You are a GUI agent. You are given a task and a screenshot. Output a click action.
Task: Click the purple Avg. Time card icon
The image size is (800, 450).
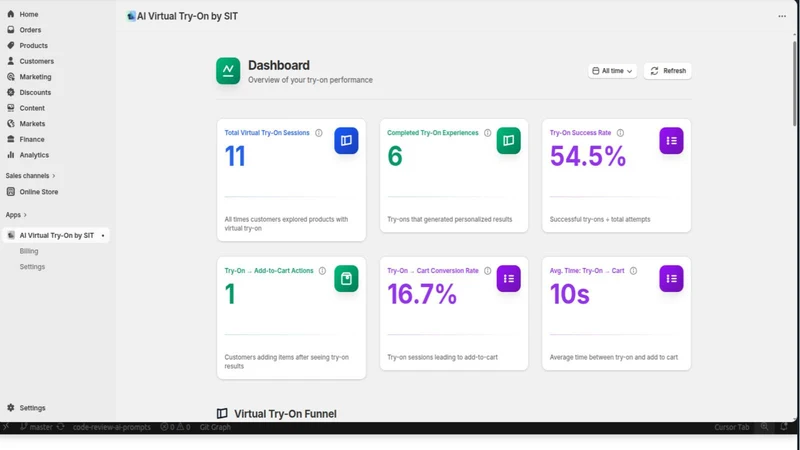(x=671, y=279)
